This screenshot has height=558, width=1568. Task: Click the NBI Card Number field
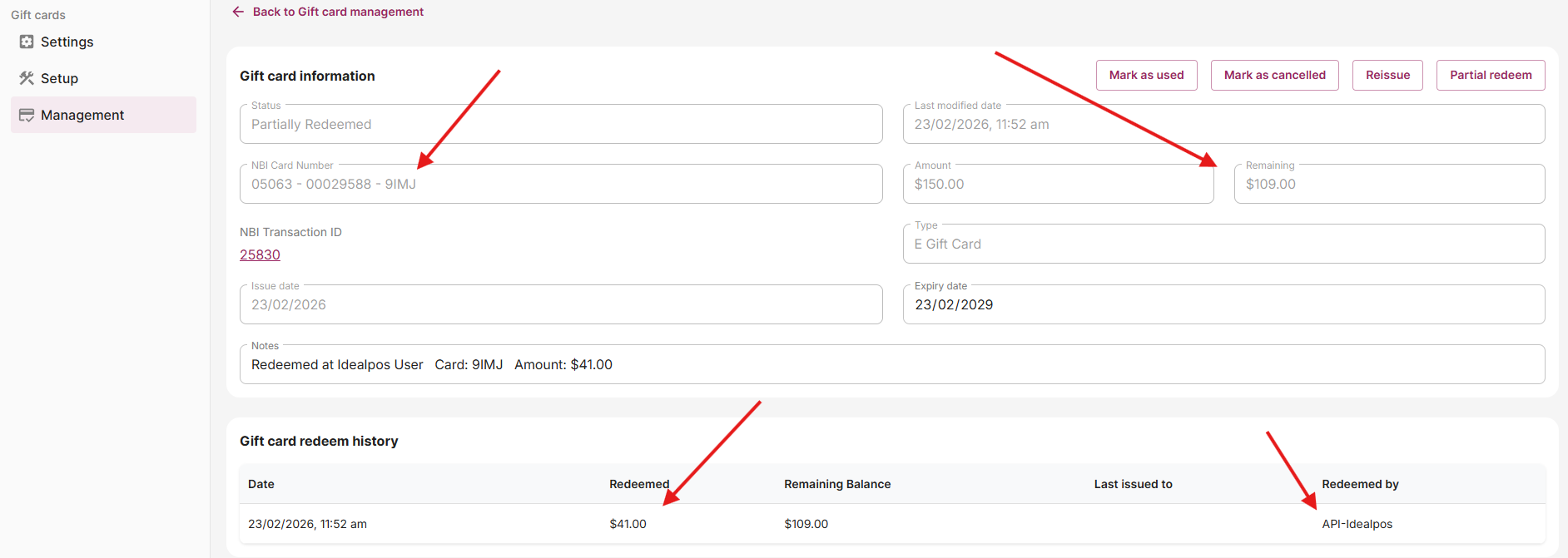[560, 185]
